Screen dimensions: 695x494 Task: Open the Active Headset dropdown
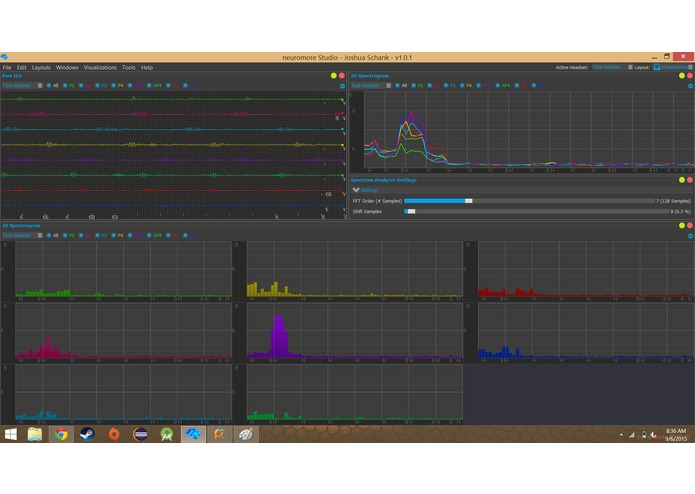[x=613, y=67]
